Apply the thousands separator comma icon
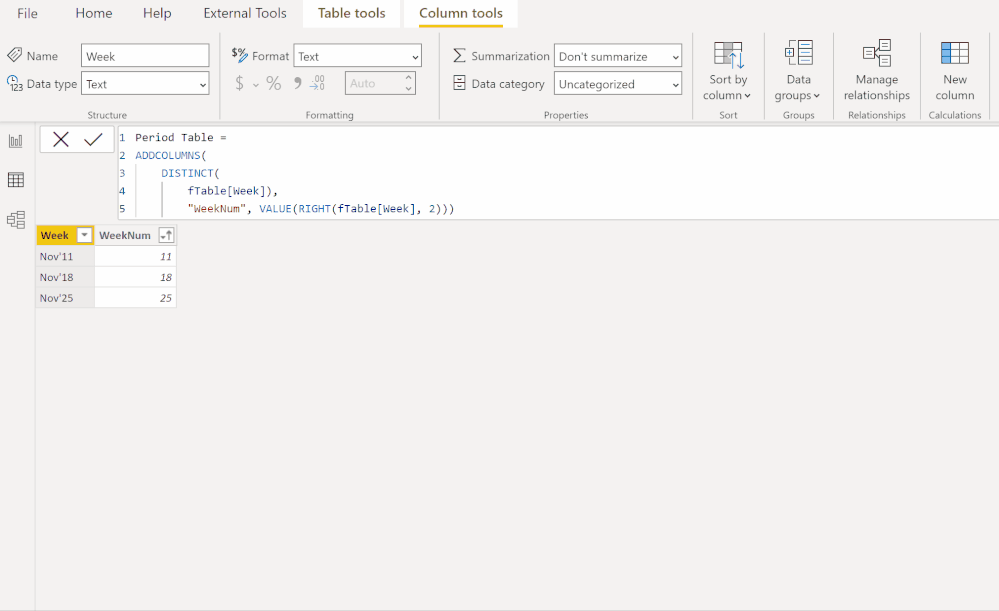This screenshot has height=611, width=999. point(297,83)
